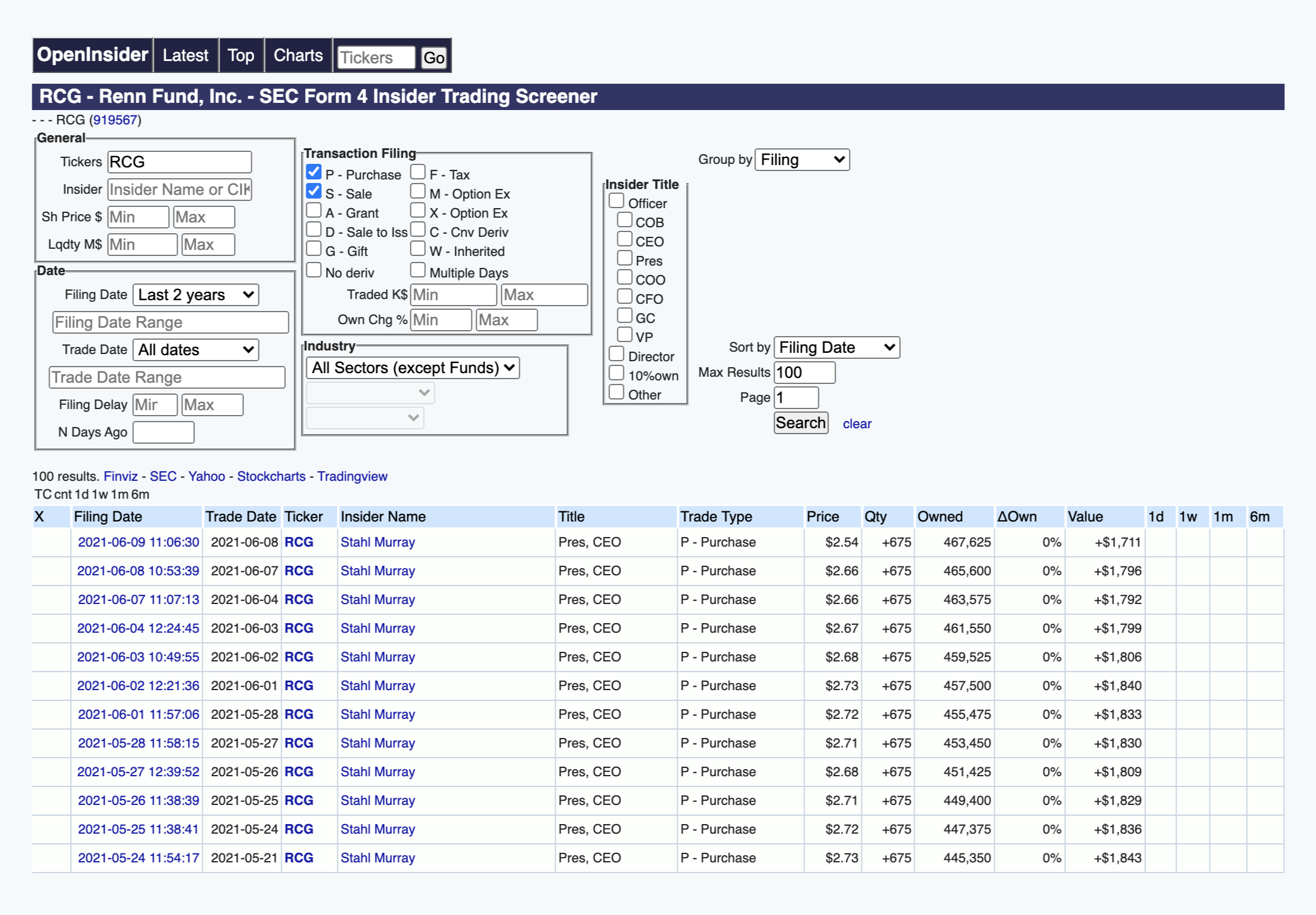Image resolution: width=1316 pixels, height=915 pixels.
Task: Open the SEC link
Action: [x=163, y=477]
